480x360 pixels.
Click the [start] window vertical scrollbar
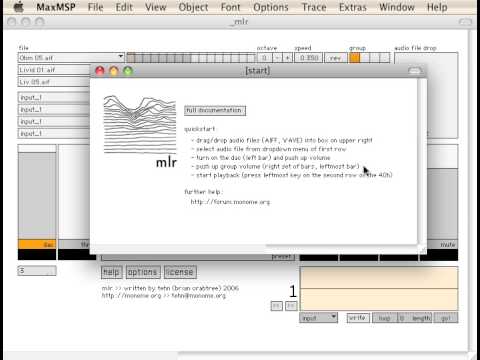click(422, 162)
